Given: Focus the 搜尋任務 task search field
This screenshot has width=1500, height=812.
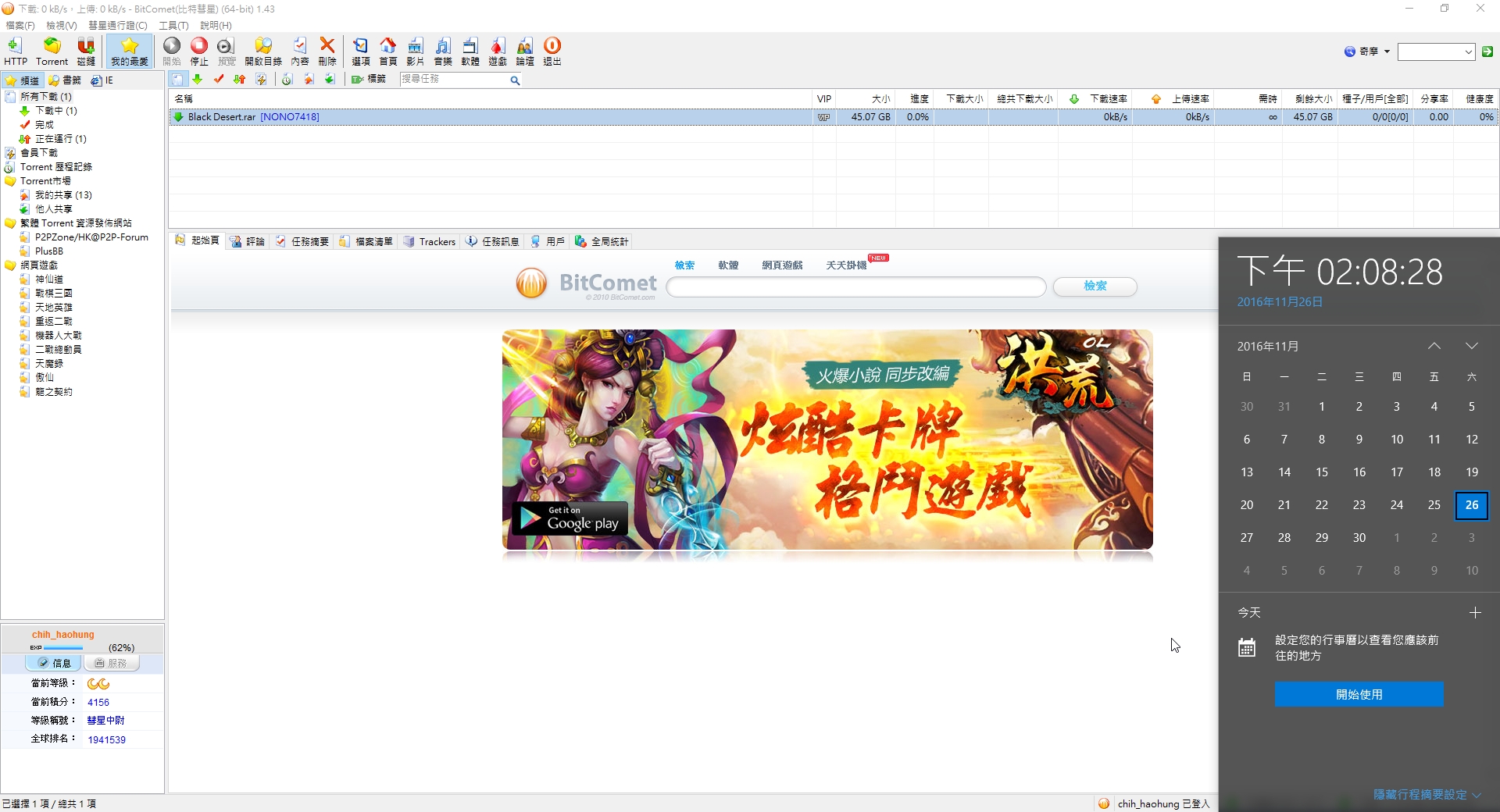Looking at the screenshot, I should tap(455, 80).
